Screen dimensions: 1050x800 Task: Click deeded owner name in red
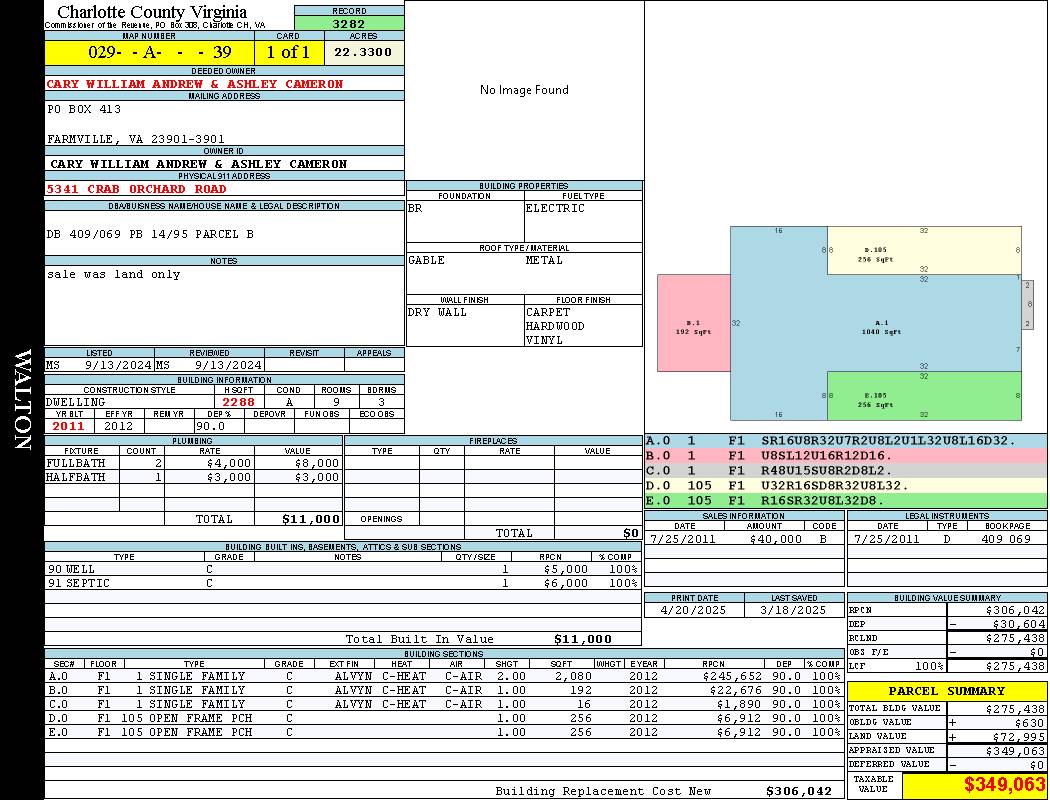195,84
